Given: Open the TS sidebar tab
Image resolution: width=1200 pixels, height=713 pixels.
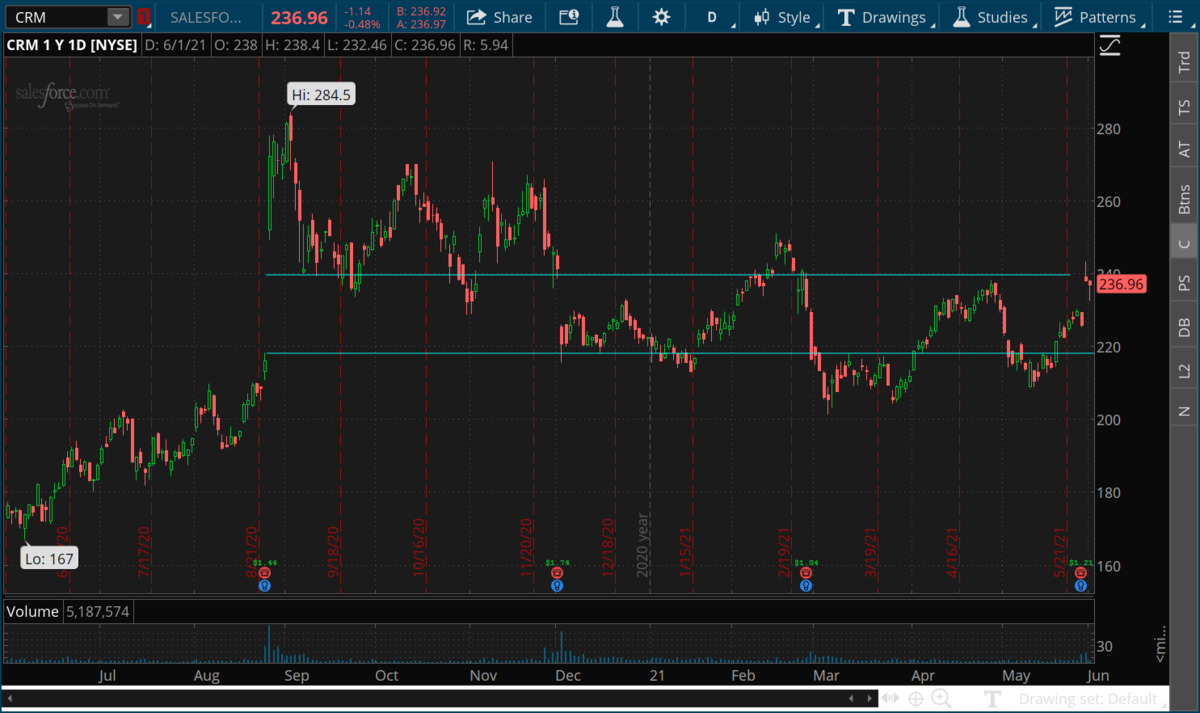Looking at the screenshot, I should pyautogui.click(x=1184, y=107).
